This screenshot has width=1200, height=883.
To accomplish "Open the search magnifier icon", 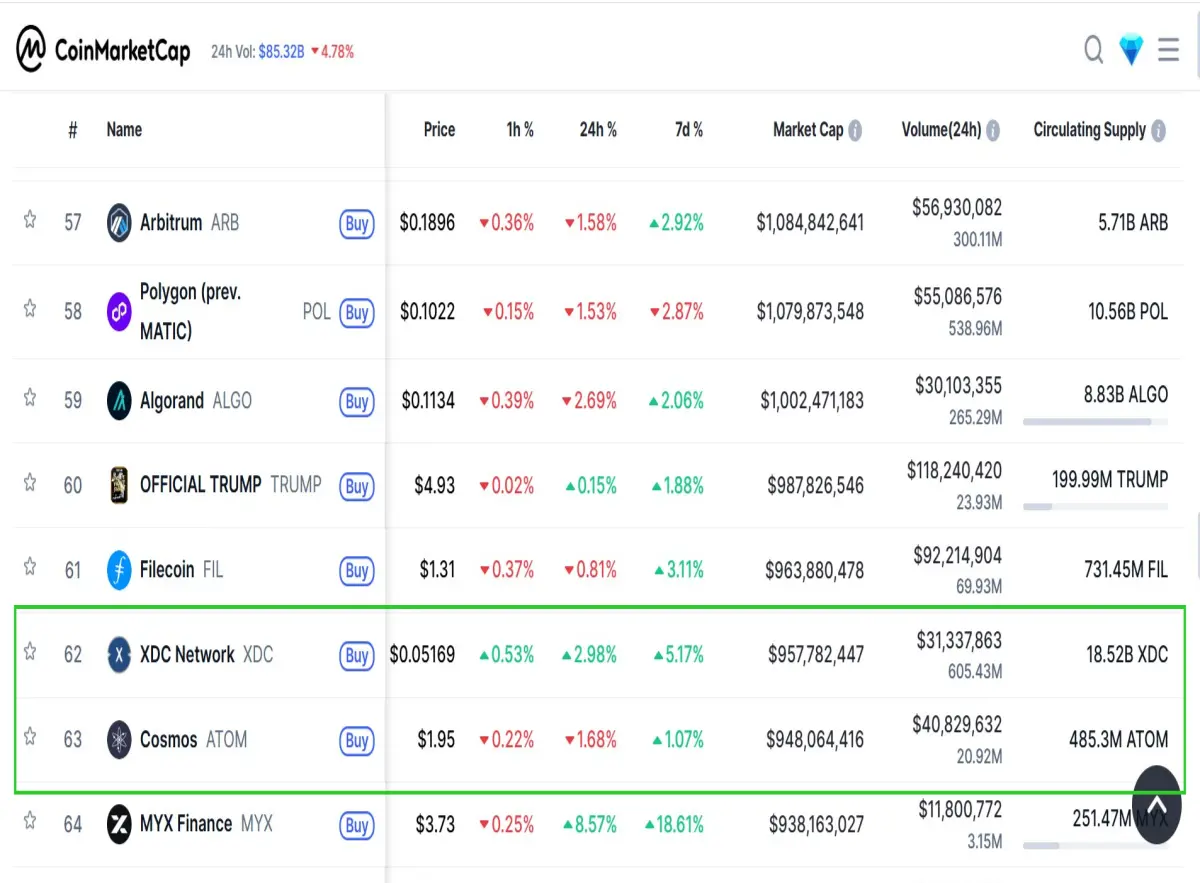I will pyautogui.click(x=1094, y=49).
